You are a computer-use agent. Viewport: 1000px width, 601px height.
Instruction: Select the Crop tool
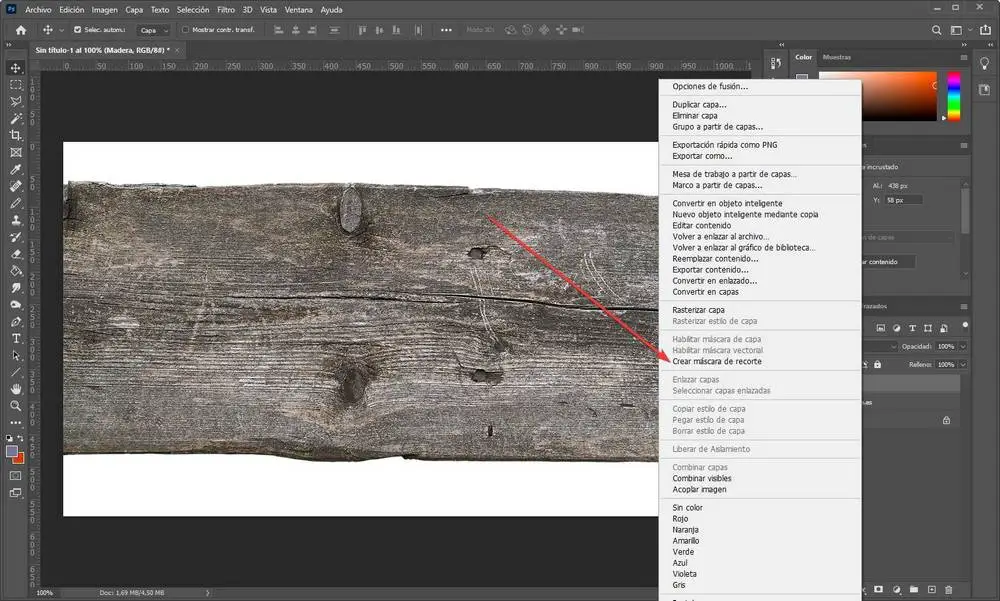click(16, 135)
